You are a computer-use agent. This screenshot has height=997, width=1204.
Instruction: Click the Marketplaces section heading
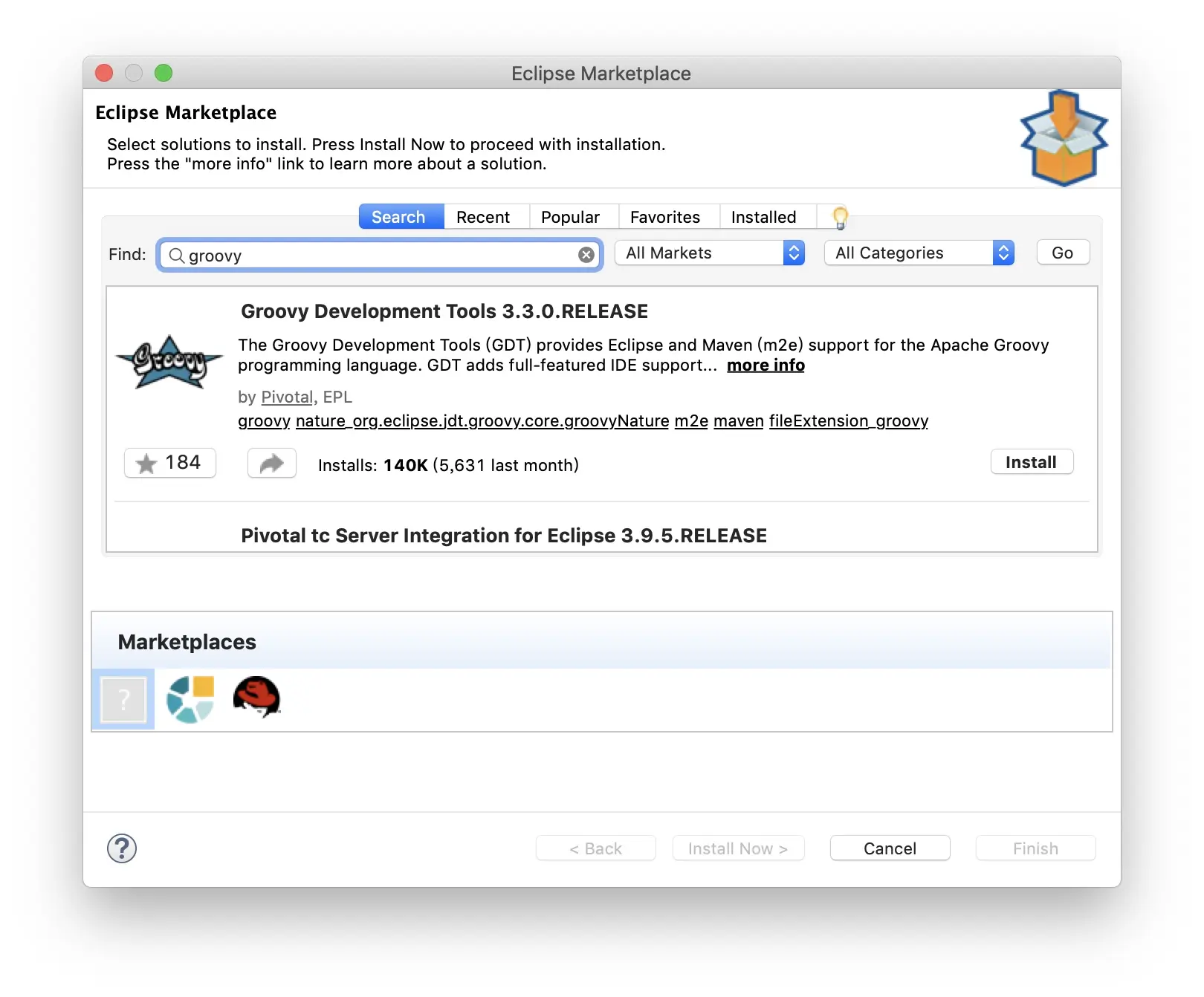pyautogui.click(x=187, y=642)
